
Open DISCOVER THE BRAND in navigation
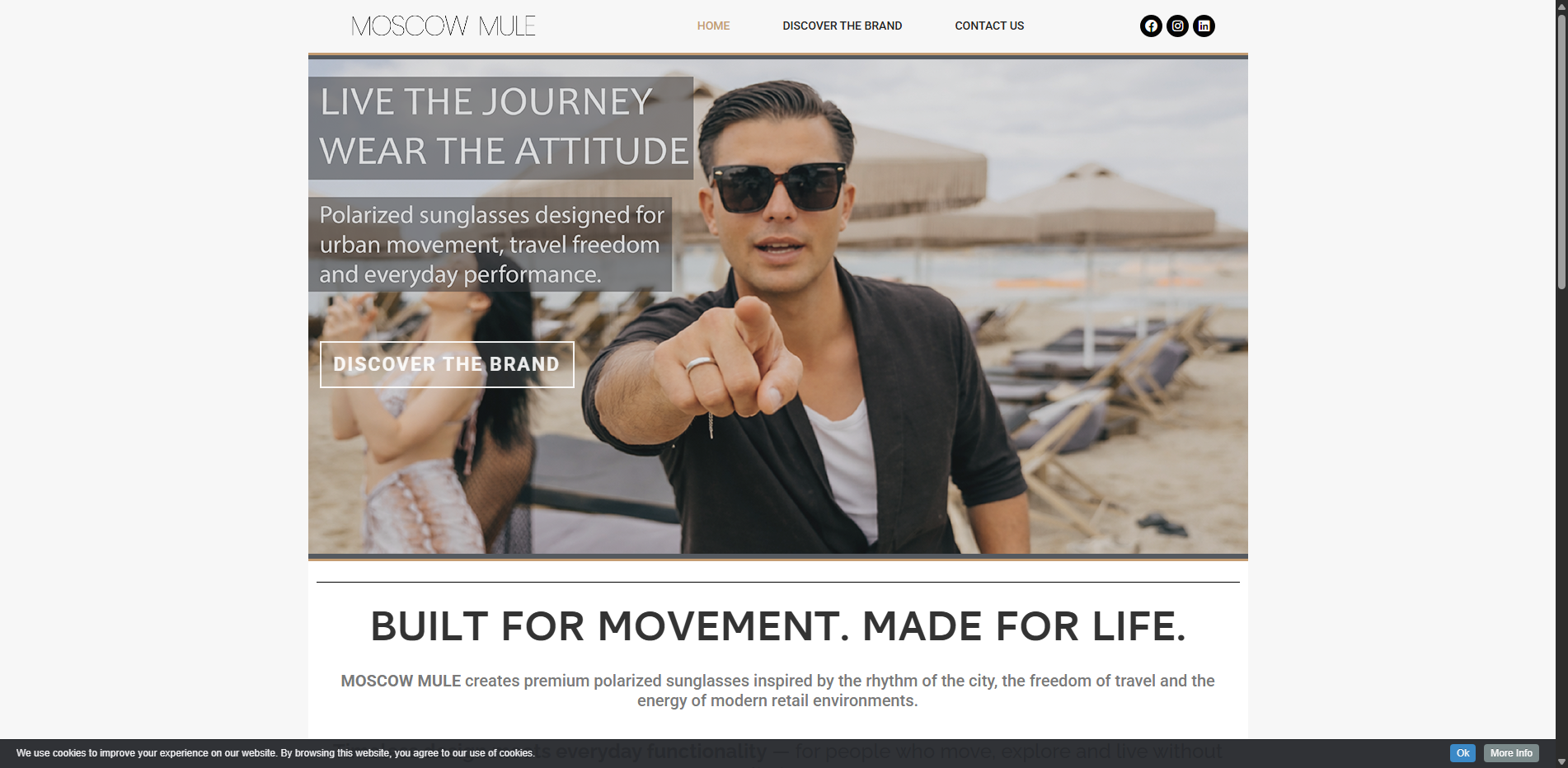(842, 26)
